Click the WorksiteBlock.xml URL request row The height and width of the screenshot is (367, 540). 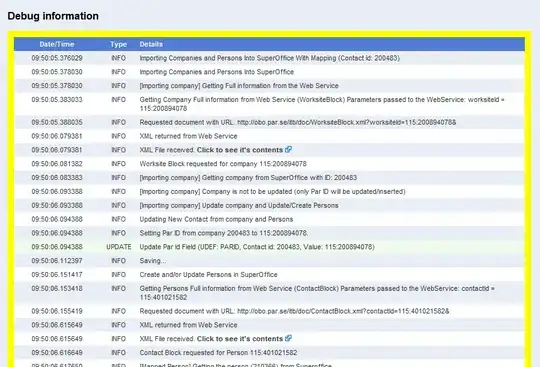tap(270, 122)
